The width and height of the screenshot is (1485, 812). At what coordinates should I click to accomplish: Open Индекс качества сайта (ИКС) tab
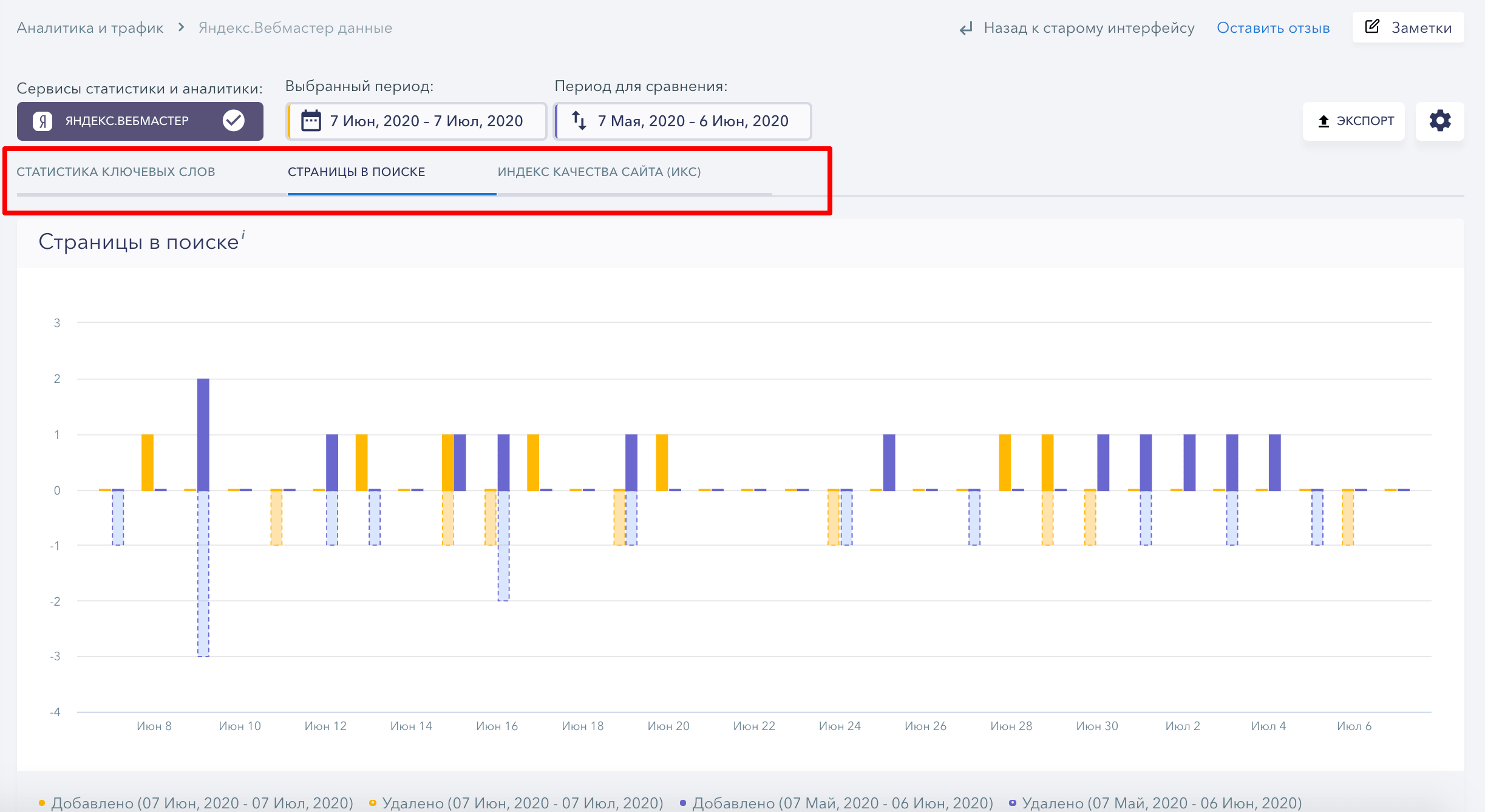tap(599, 172)
